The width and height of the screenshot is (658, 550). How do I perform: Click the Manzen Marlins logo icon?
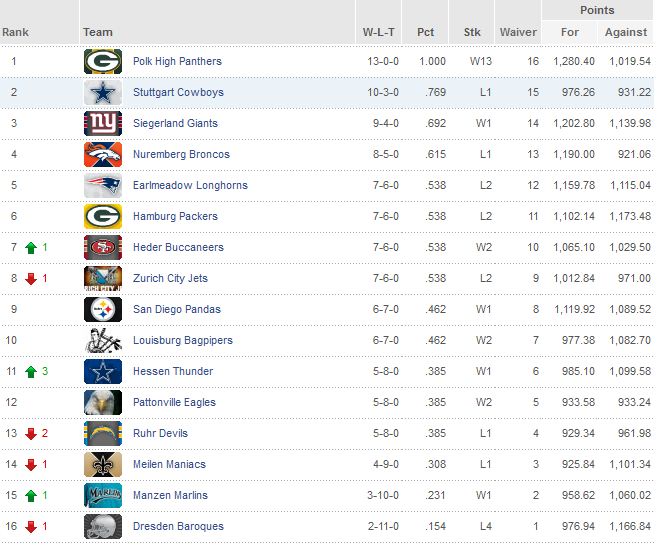pyautogui.click(x=102, y=496)
